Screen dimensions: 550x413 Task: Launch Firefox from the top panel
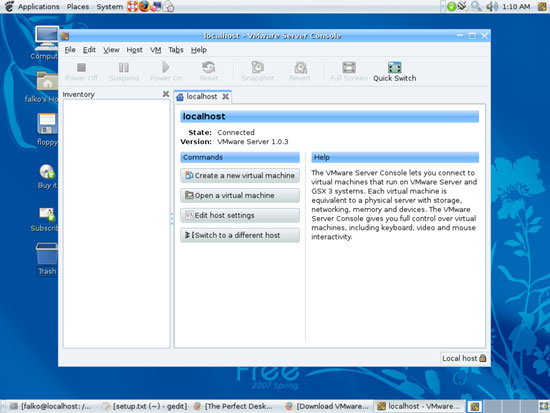coord(144,6)
